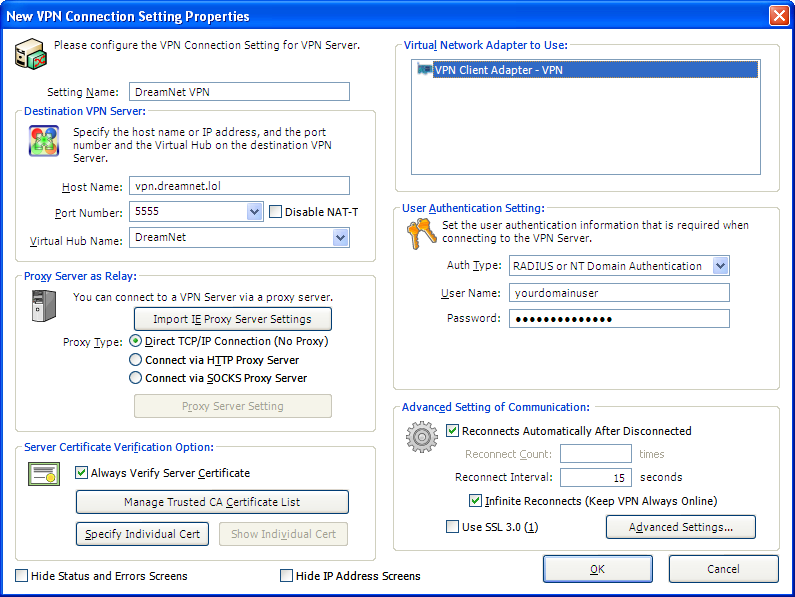Image resolution: width=795 pixels, height=597 pixels.
Task: Select Connect via HTTP Proxy Server
Action: 135,360
